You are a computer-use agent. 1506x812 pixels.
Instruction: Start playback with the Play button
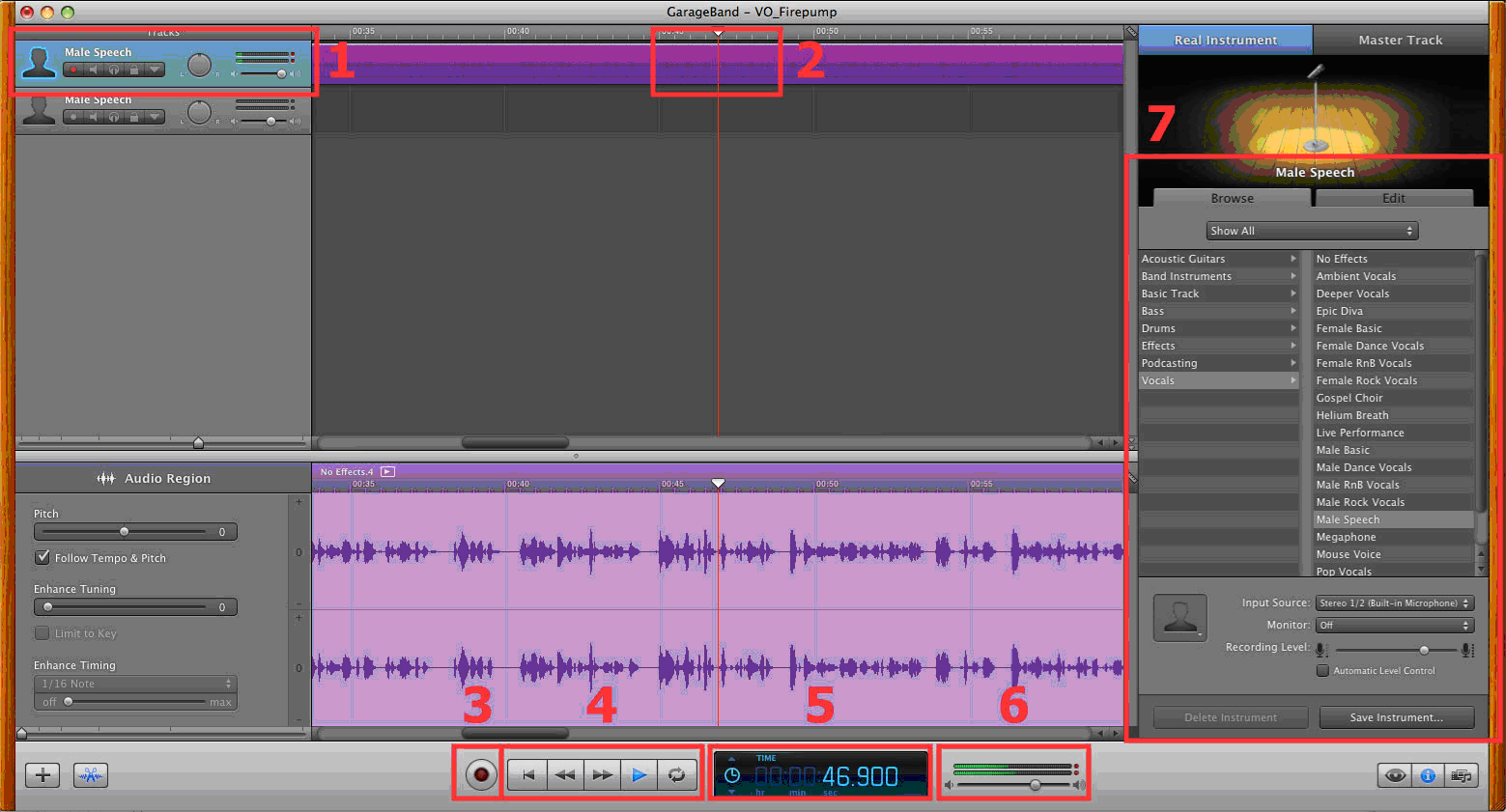(639, 774)
